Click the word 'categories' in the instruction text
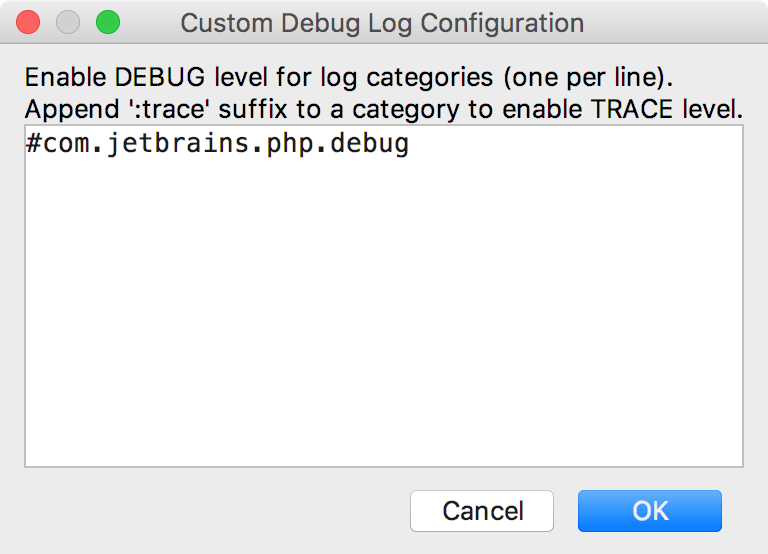This screenshot has height=554, width=768. 430,78
